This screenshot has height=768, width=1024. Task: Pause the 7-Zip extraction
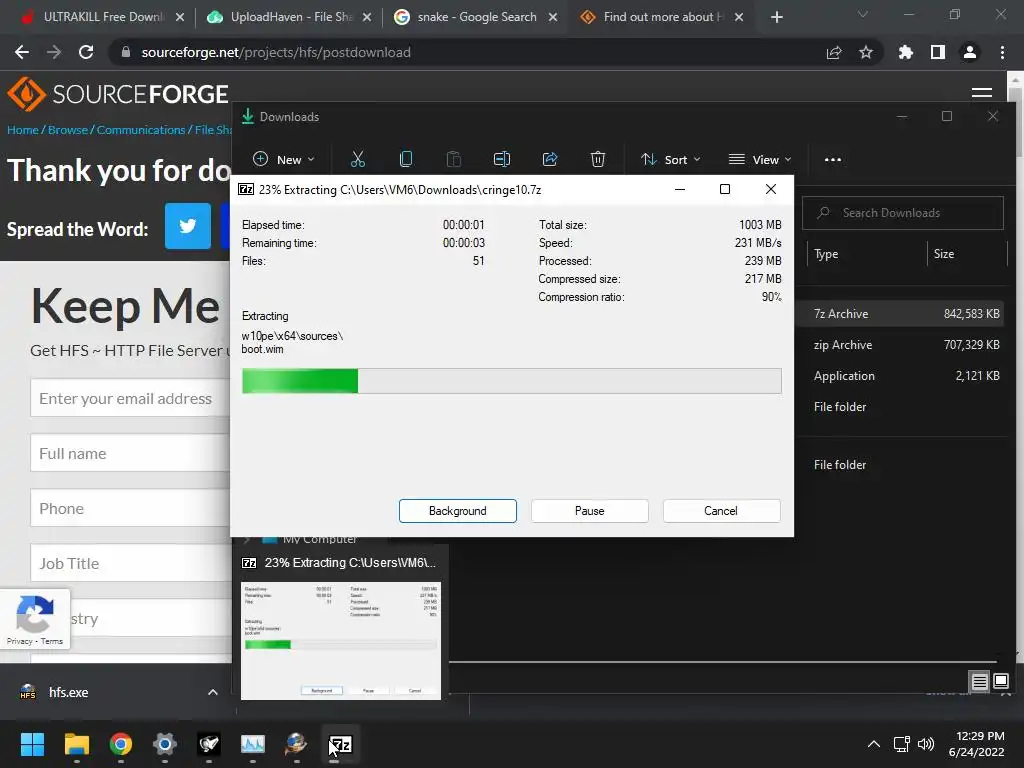[x=590, y=511]
